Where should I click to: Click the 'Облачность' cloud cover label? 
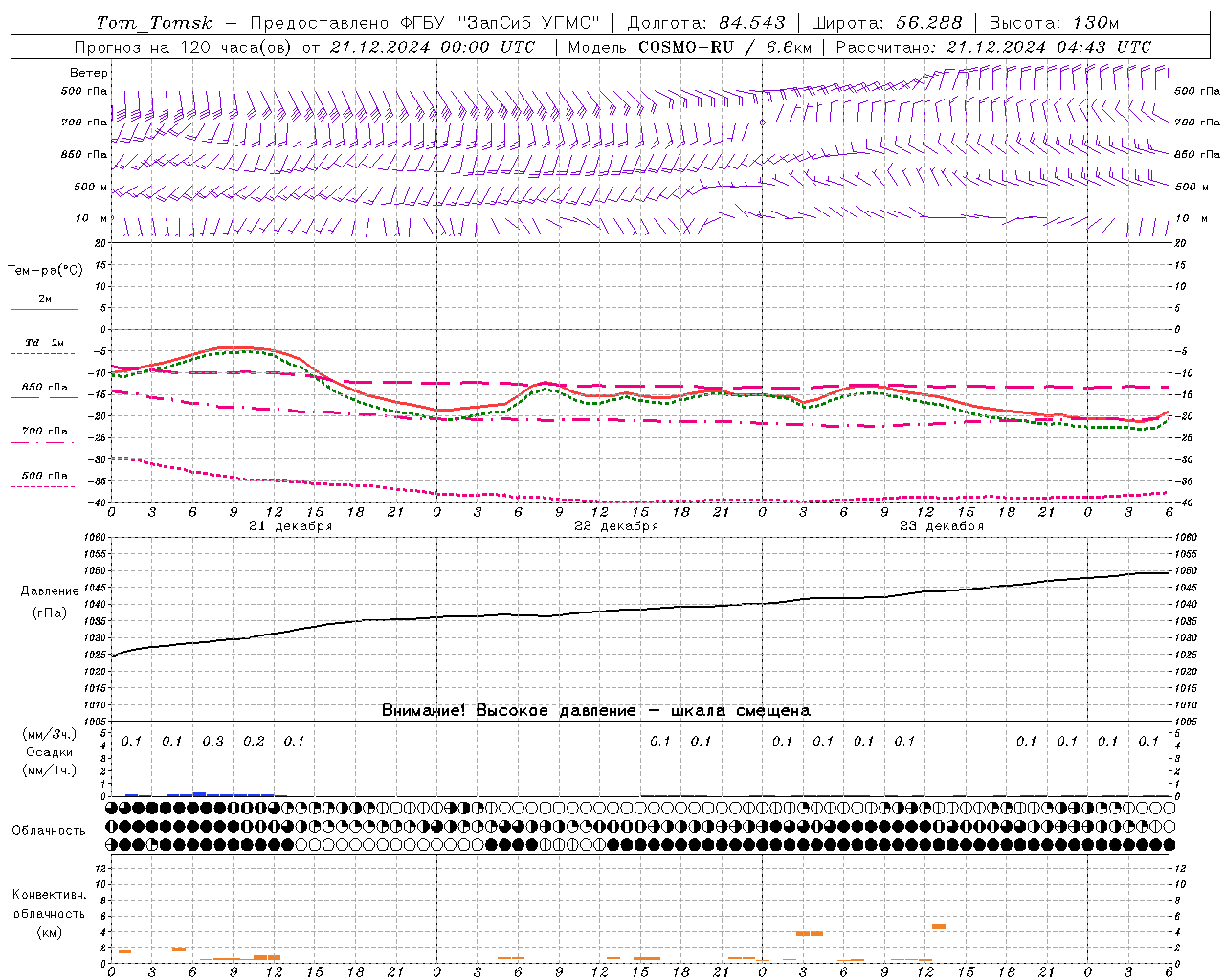point(49,830)
